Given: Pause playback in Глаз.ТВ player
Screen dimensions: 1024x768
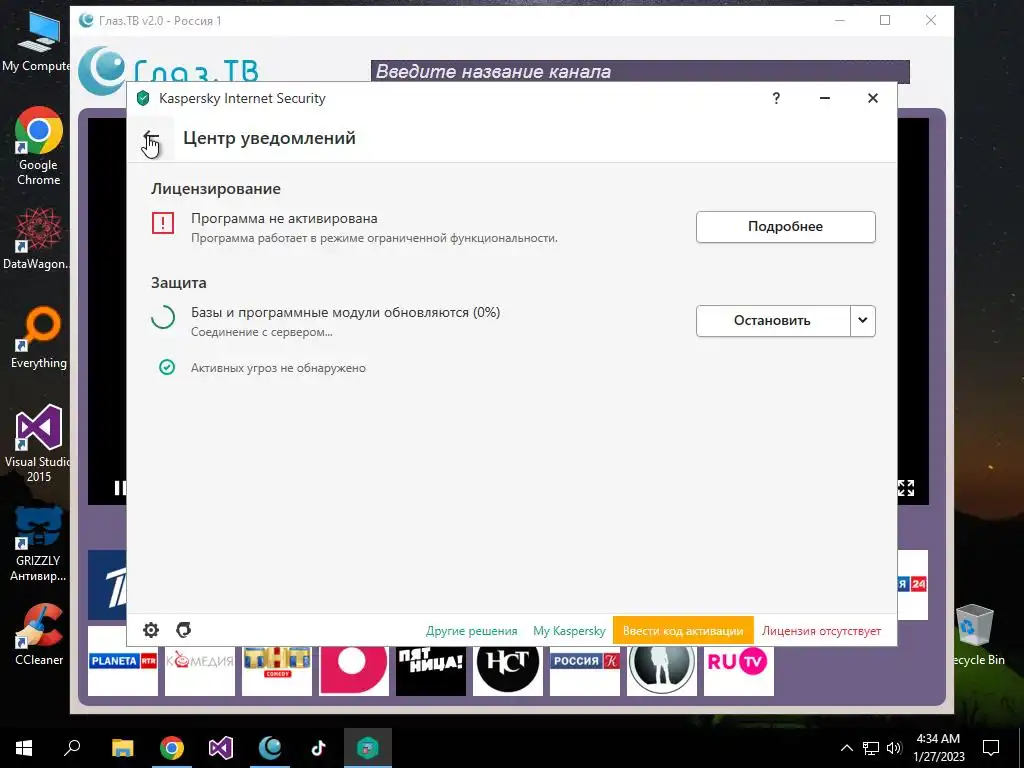Looking at the screenshot, I should pos(120,487).
